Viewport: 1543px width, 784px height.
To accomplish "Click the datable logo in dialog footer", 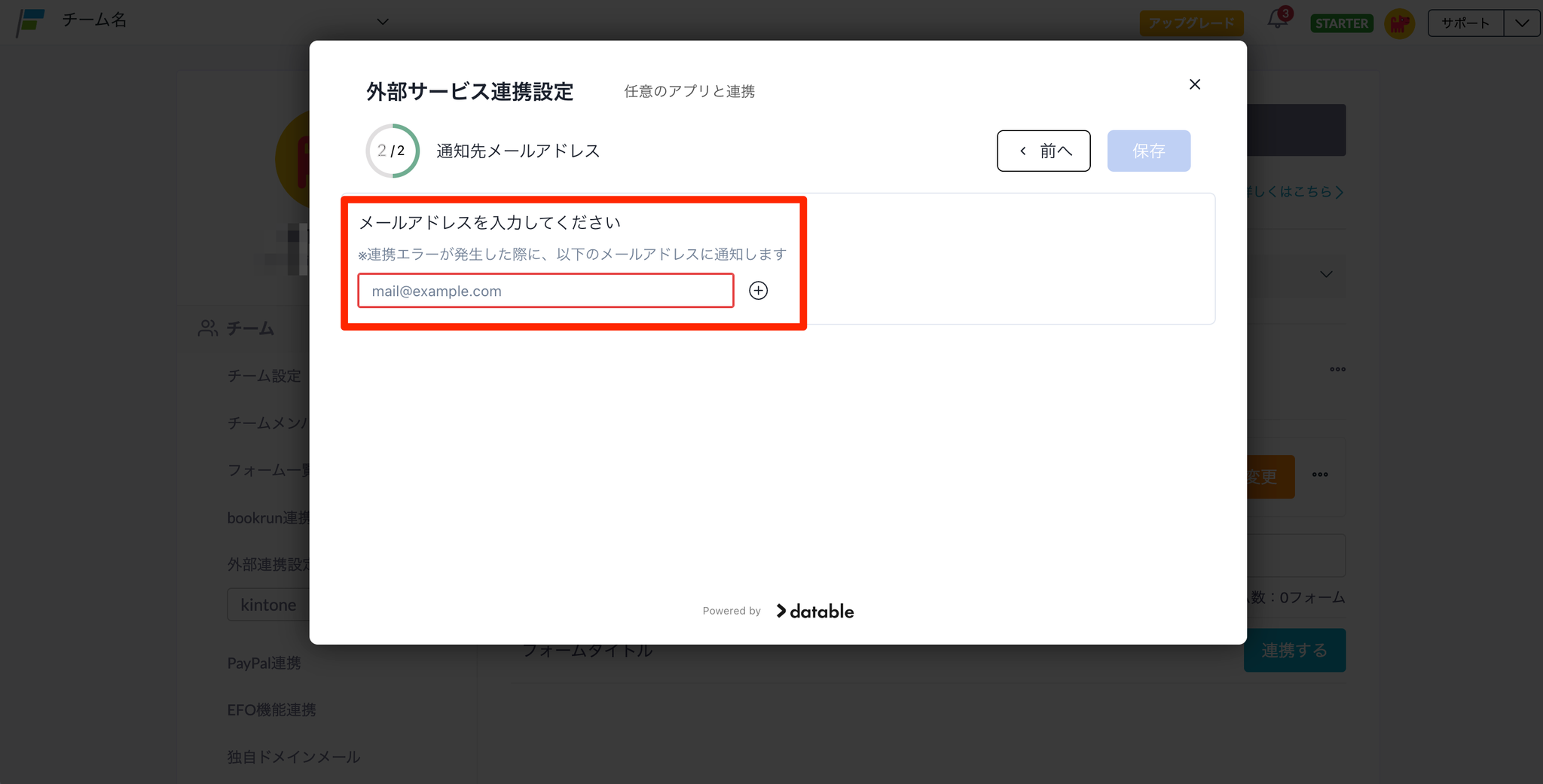I will (x=815, y=612).
